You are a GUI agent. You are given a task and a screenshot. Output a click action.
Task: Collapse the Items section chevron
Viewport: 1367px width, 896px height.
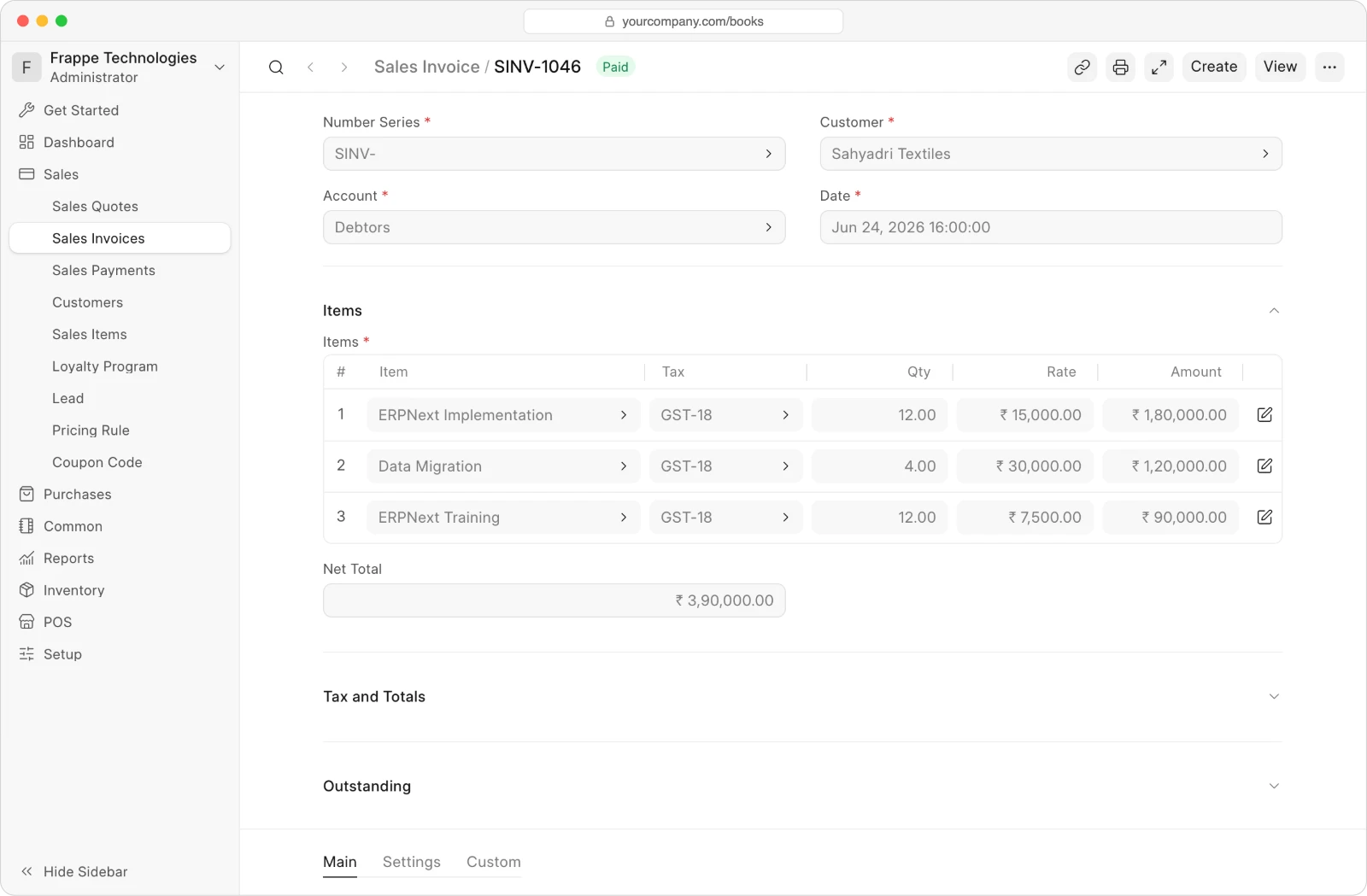tap(1274, 311)
